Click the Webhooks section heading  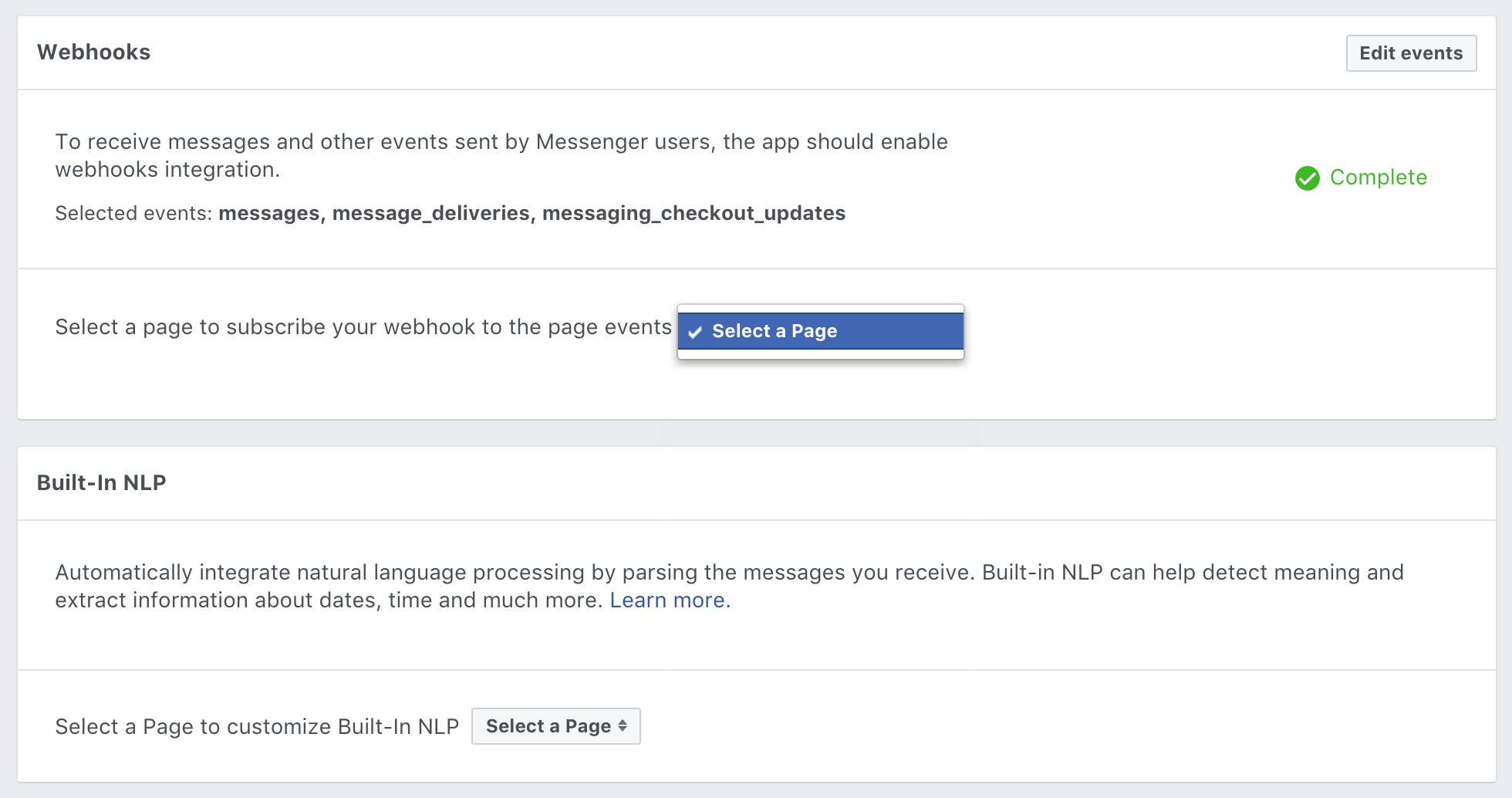[x=94, y=52]
